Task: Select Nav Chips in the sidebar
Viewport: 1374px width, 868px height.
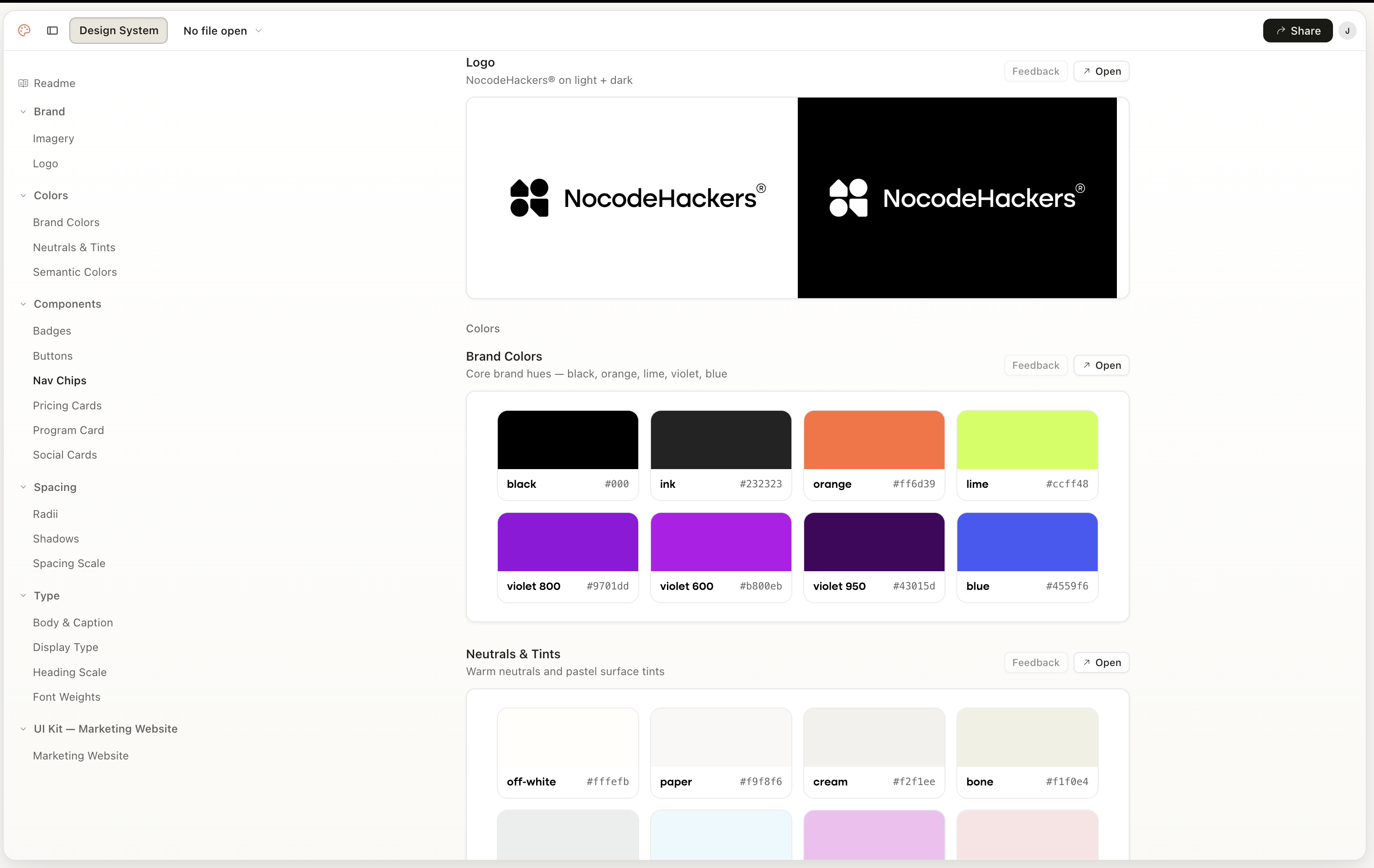Action: point(60,381)
